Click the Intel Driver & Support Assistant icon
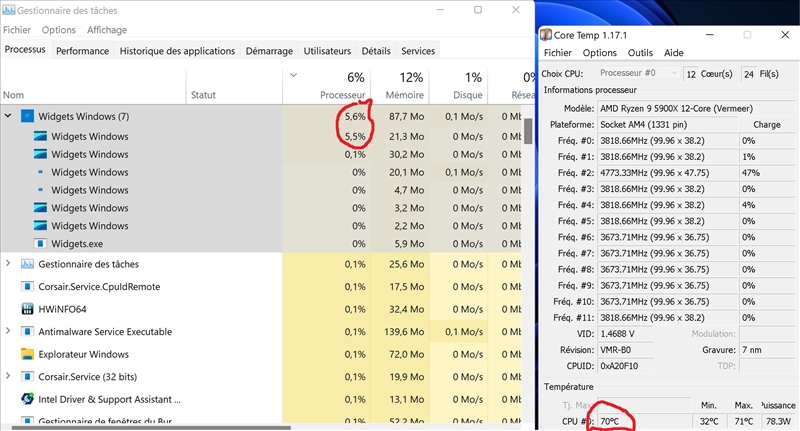 [x=27, y=398]
